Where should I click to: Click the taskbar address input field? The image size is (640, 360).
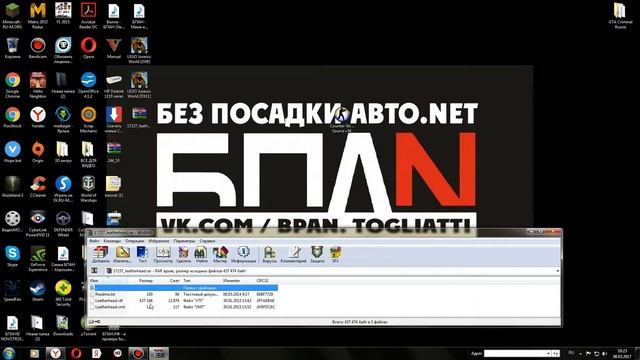[515, 353]
